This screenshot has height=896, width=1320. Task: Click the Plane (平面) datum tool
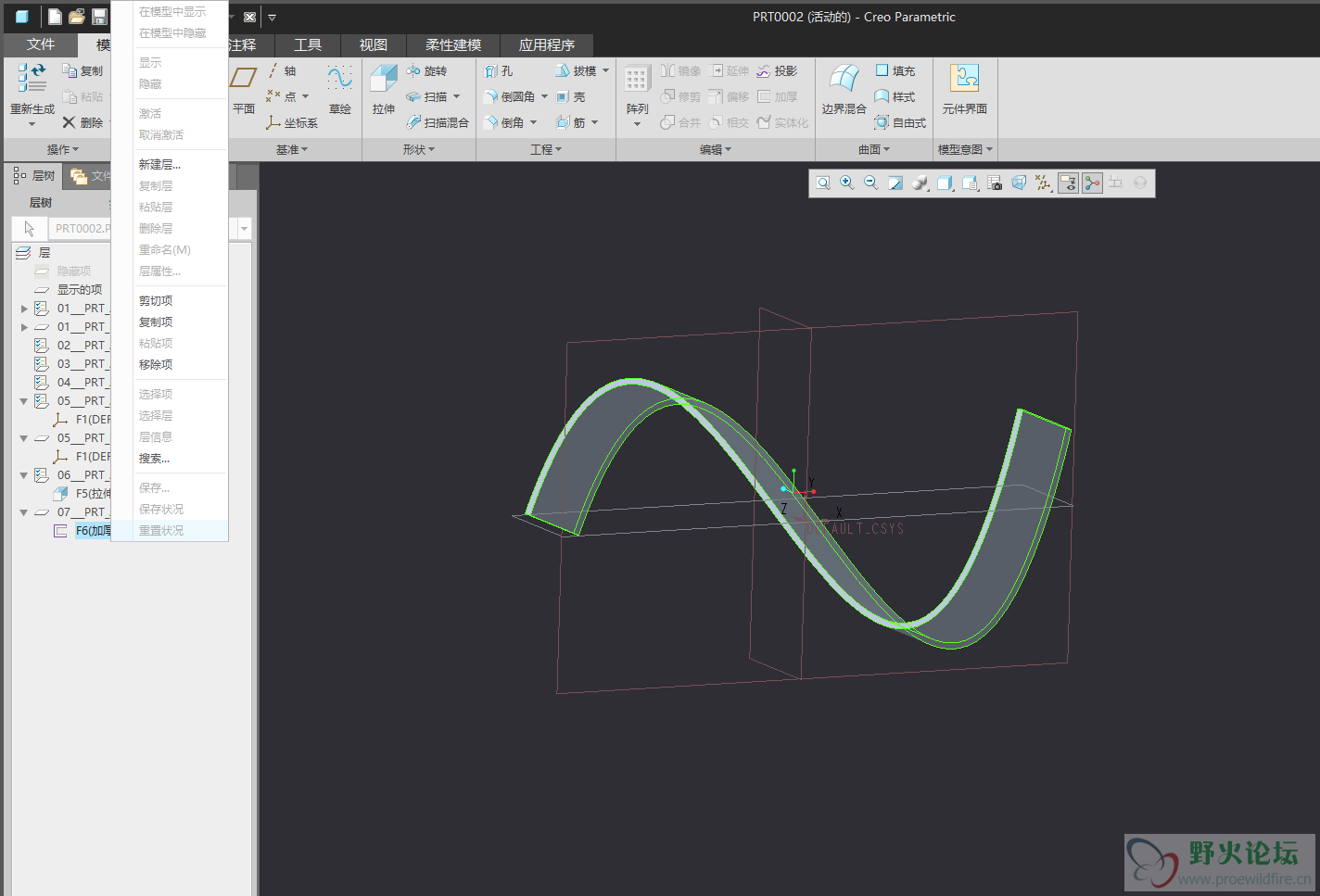point(244,90)
